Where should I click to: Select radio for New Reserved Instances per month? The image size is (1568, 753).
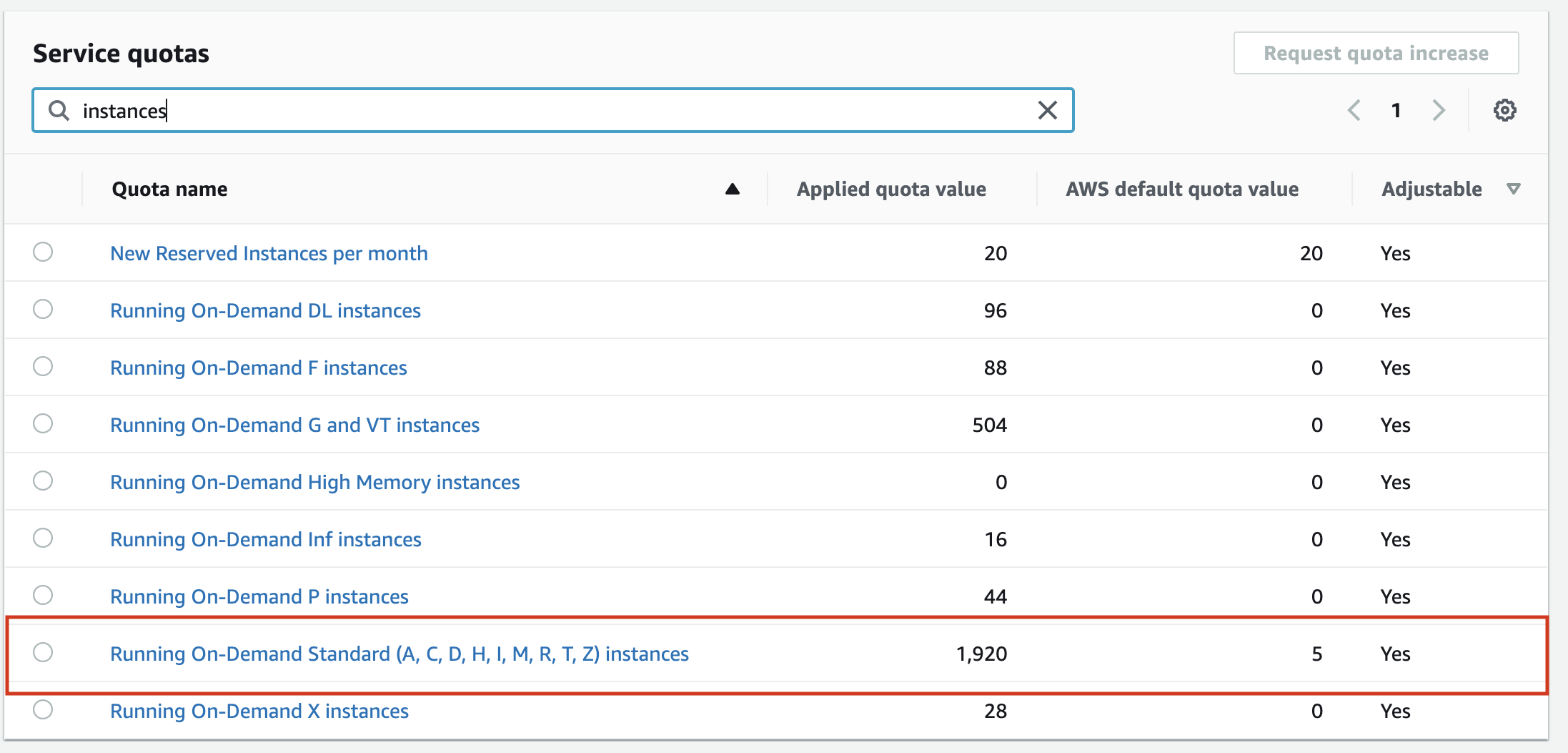(43, 252)
